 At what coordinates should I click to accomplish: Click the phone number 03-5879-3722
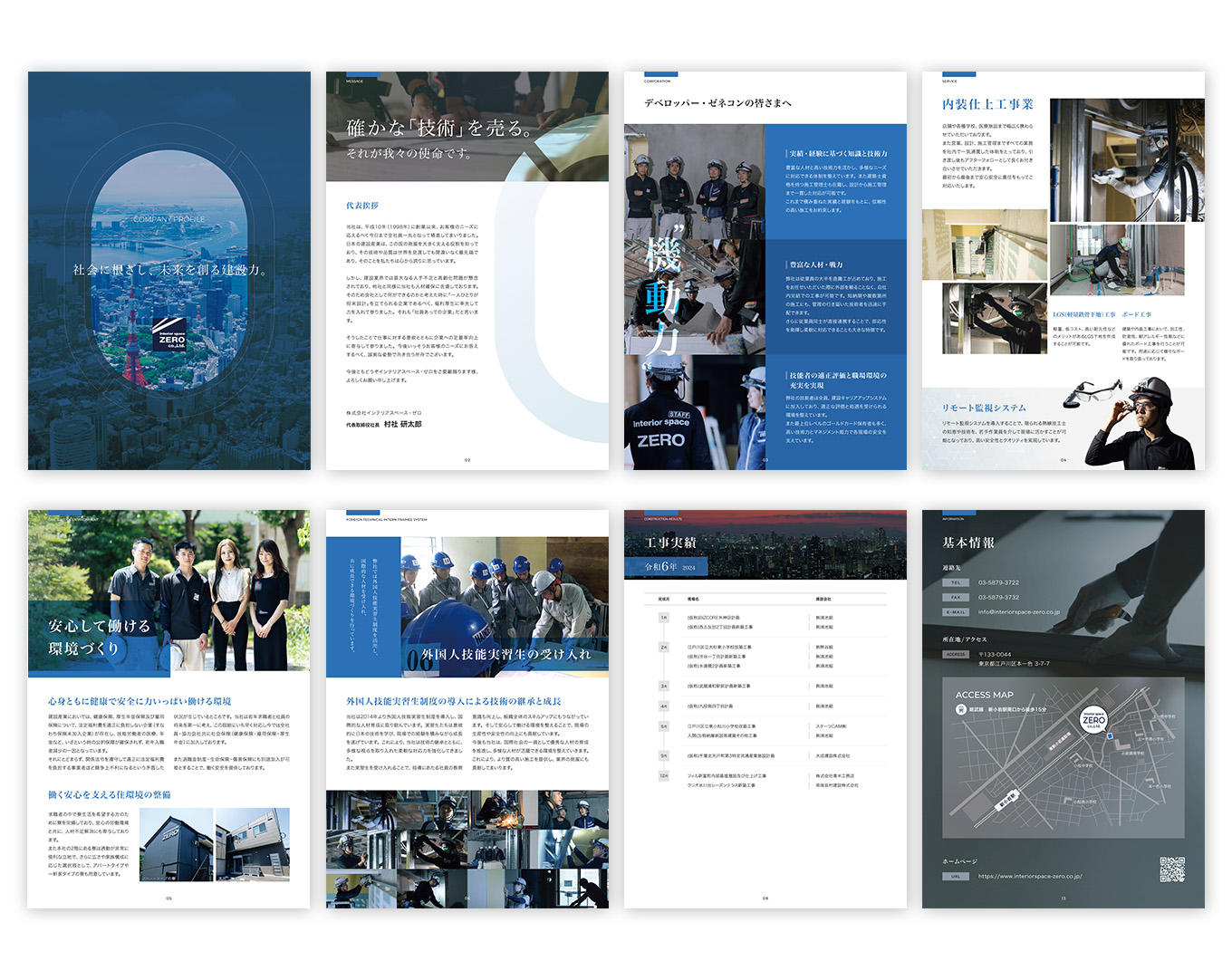click(998, 582)
